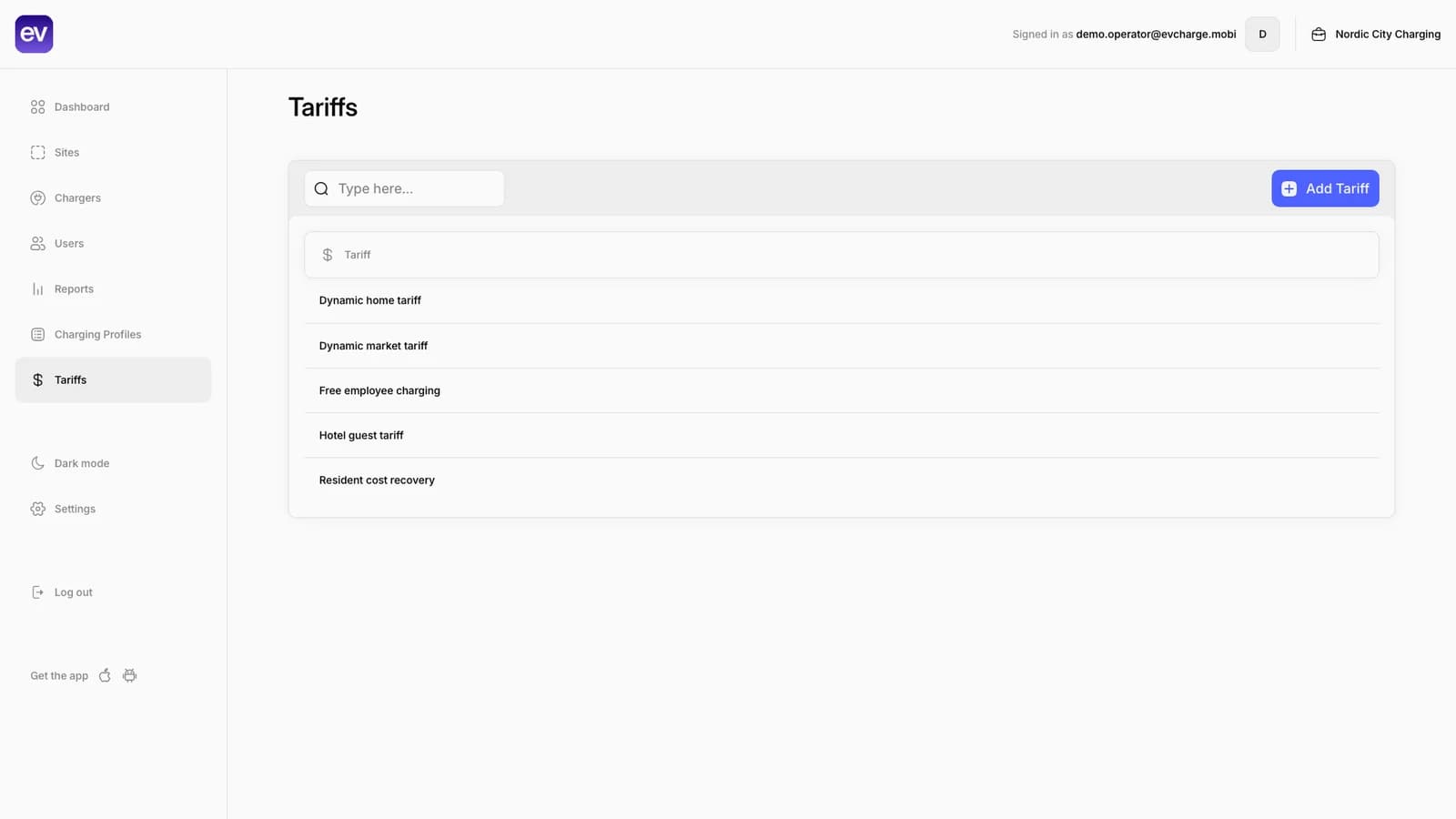Open Dashboard grid icon in sidebar
The height and width of the screenshot is (819, 1456).
pyautogui.click(x=37, y=106)
